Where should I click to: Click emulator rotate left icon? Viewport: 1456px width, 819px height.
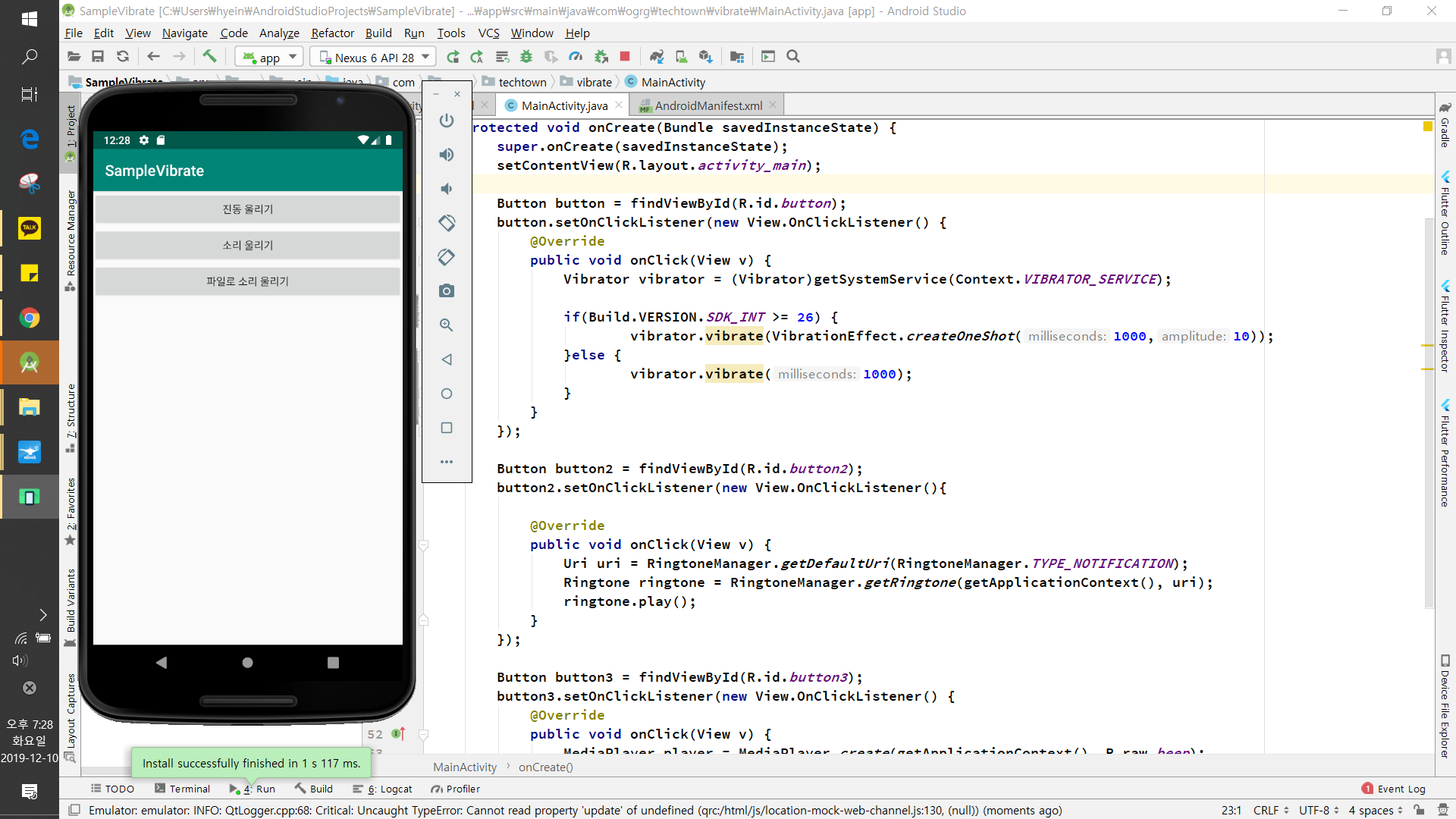pos(447,223)
